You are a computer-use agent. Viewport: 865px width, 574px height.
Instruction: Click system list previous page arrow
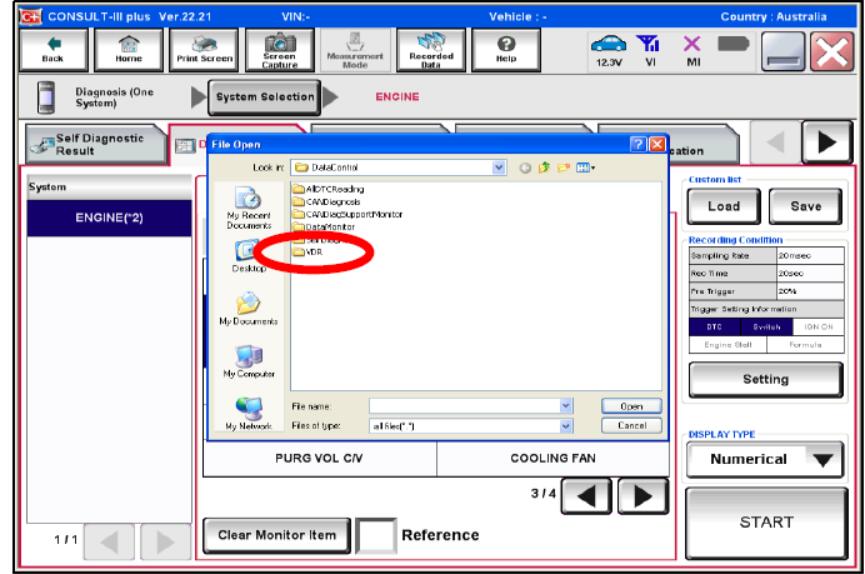click(109, 541)
